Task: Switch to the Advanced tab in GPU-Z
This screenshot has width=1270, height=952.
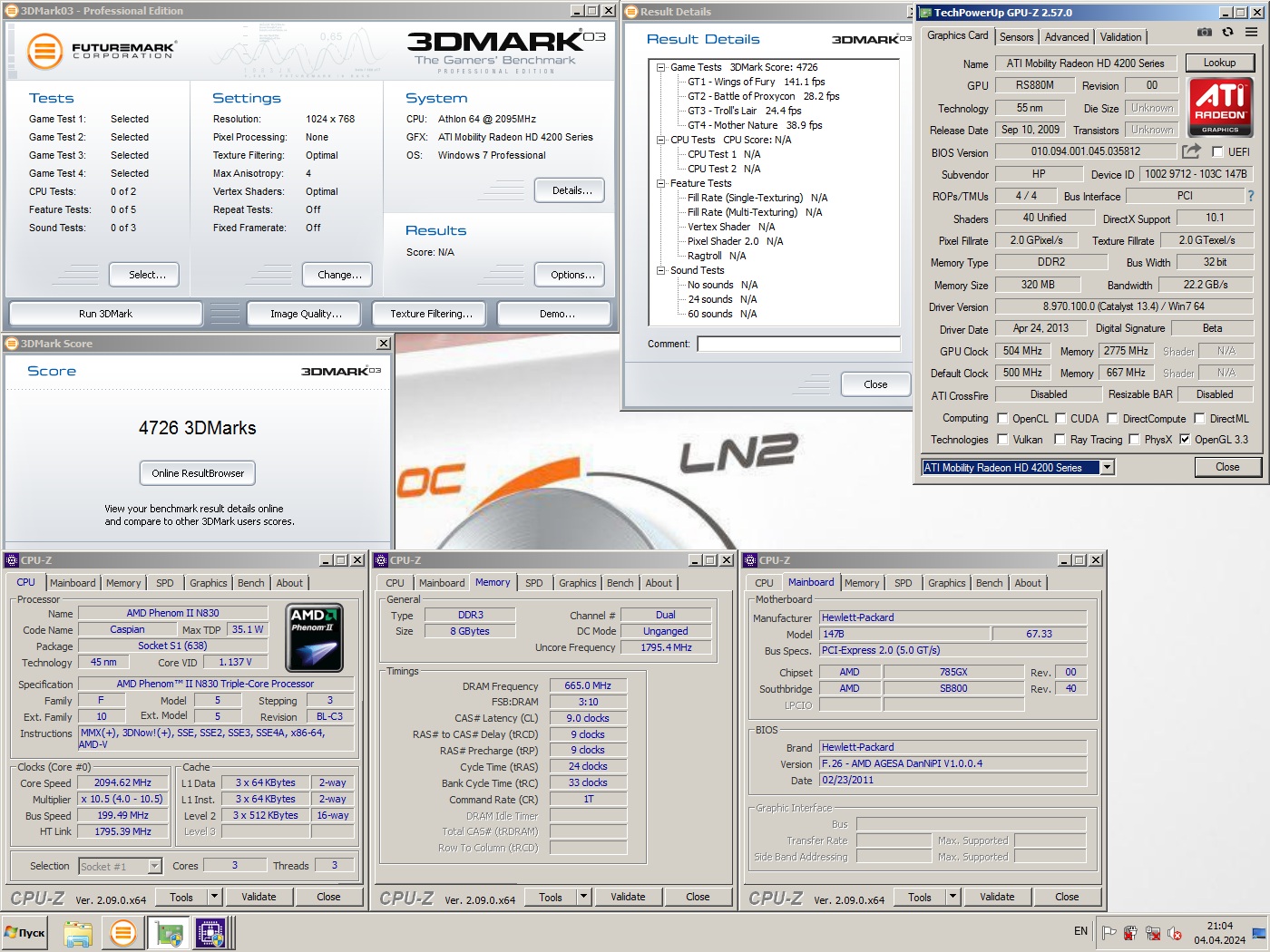Action: (1067, 37)
